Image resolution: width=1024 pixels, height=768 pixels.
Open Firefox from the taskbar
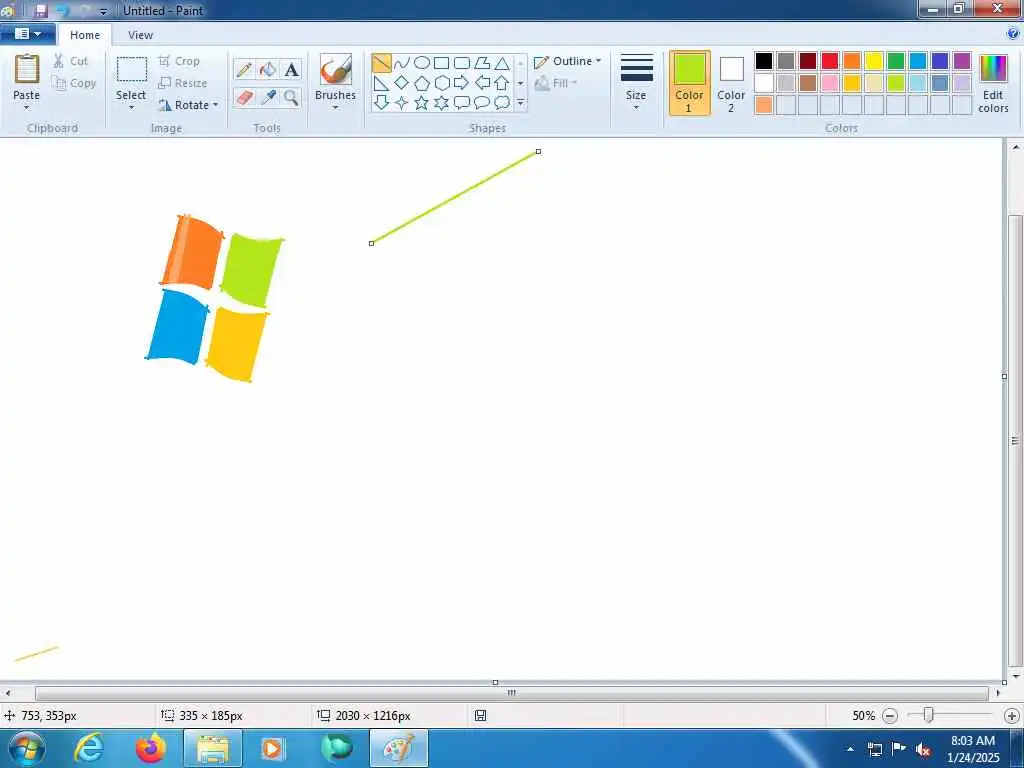pos(151,748)
